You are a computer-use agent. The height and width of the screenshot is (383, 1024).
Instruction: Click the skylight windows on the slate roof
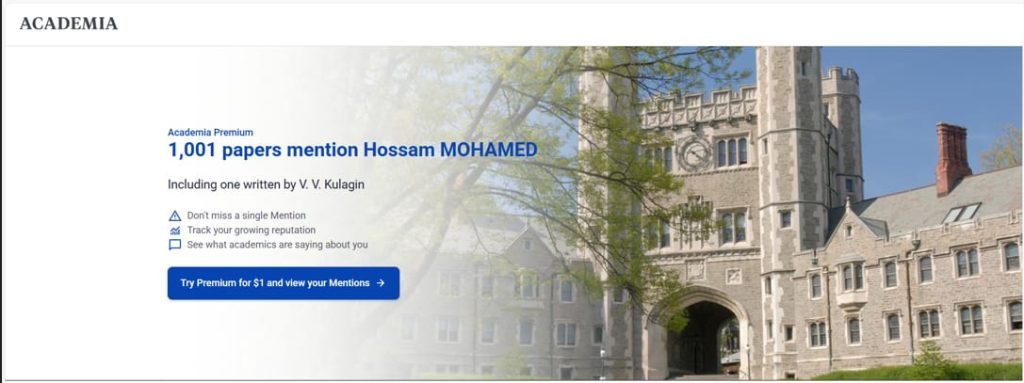click(962, 213)
